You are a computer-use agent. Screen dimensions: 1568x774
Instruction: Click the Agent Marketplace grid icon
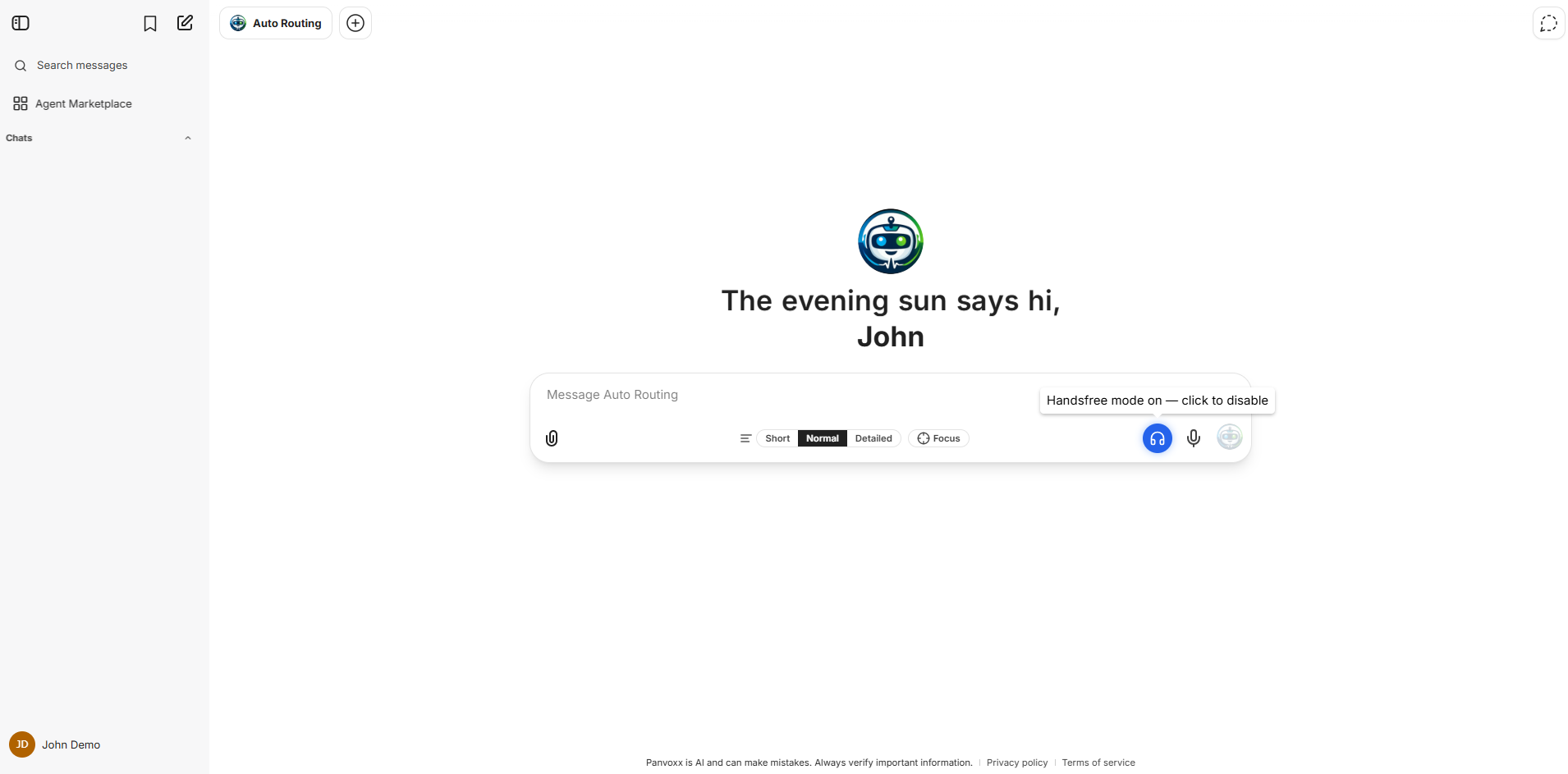[21, 103]
